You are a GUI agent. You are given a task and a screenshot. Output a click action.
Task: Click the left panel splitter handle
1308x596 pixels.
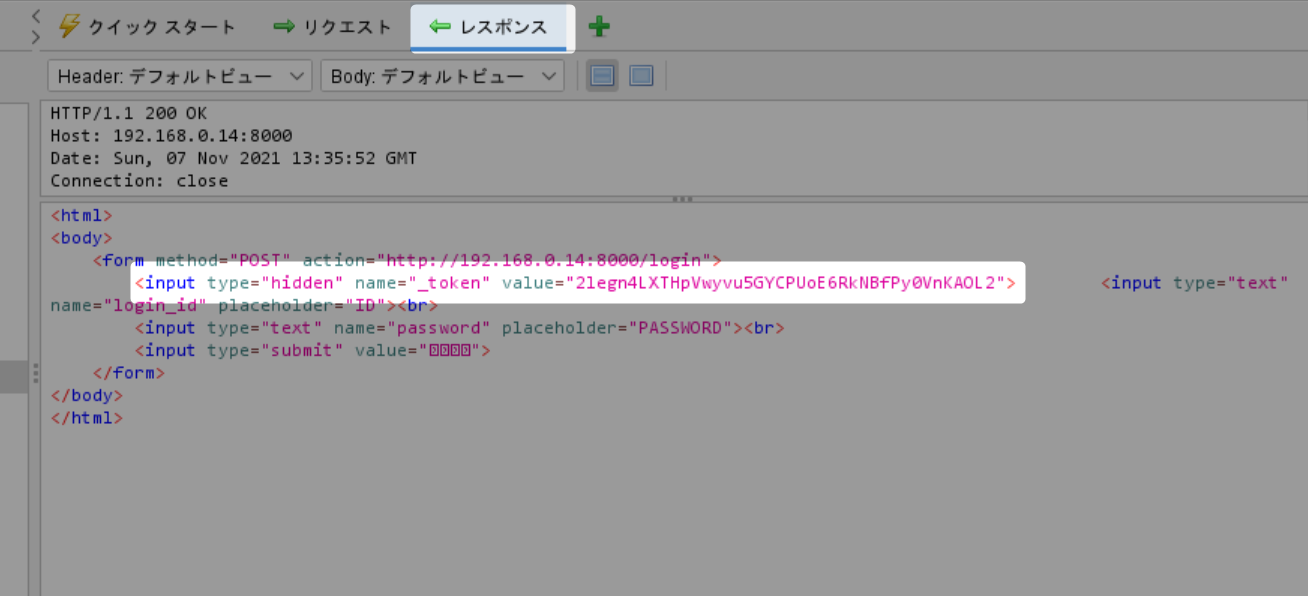coord(35,374)
